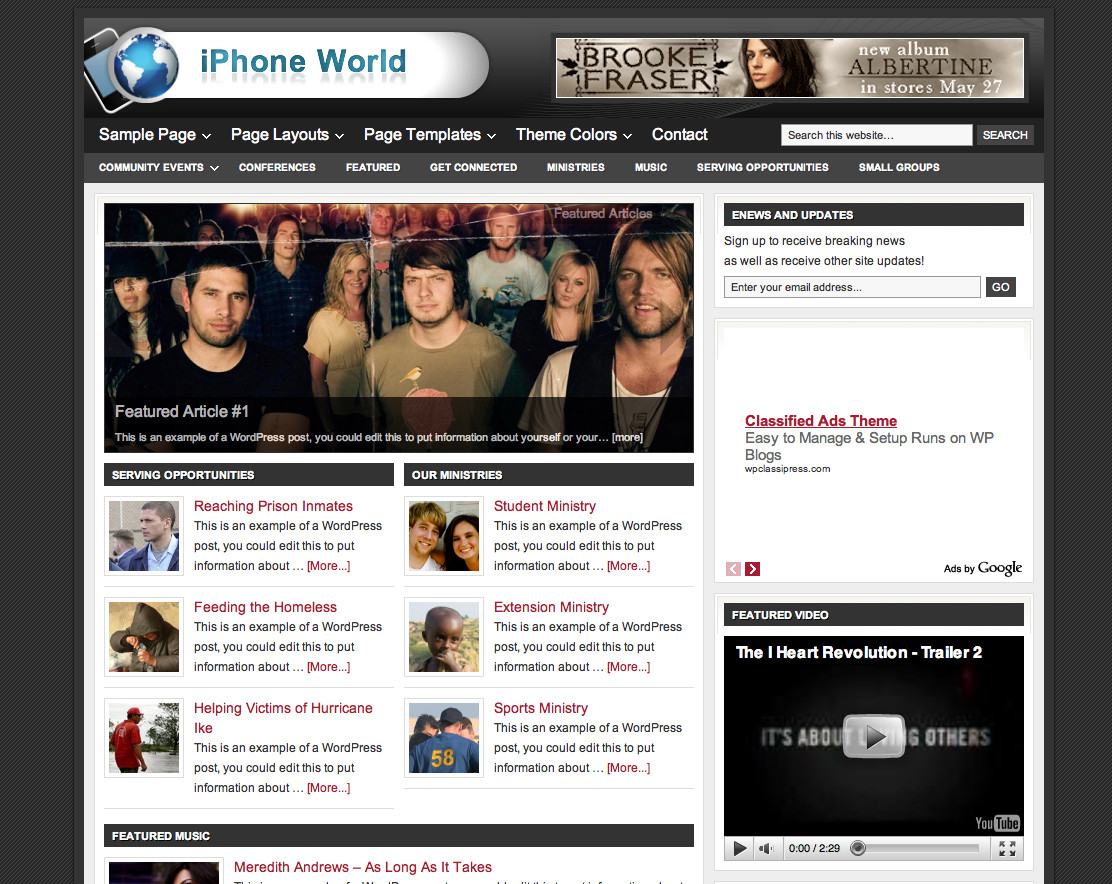The width and height of the screenshot is (1112, 884).
Task: Open the Serving Opportunities nav category
Action: click(x=762, y=167)
